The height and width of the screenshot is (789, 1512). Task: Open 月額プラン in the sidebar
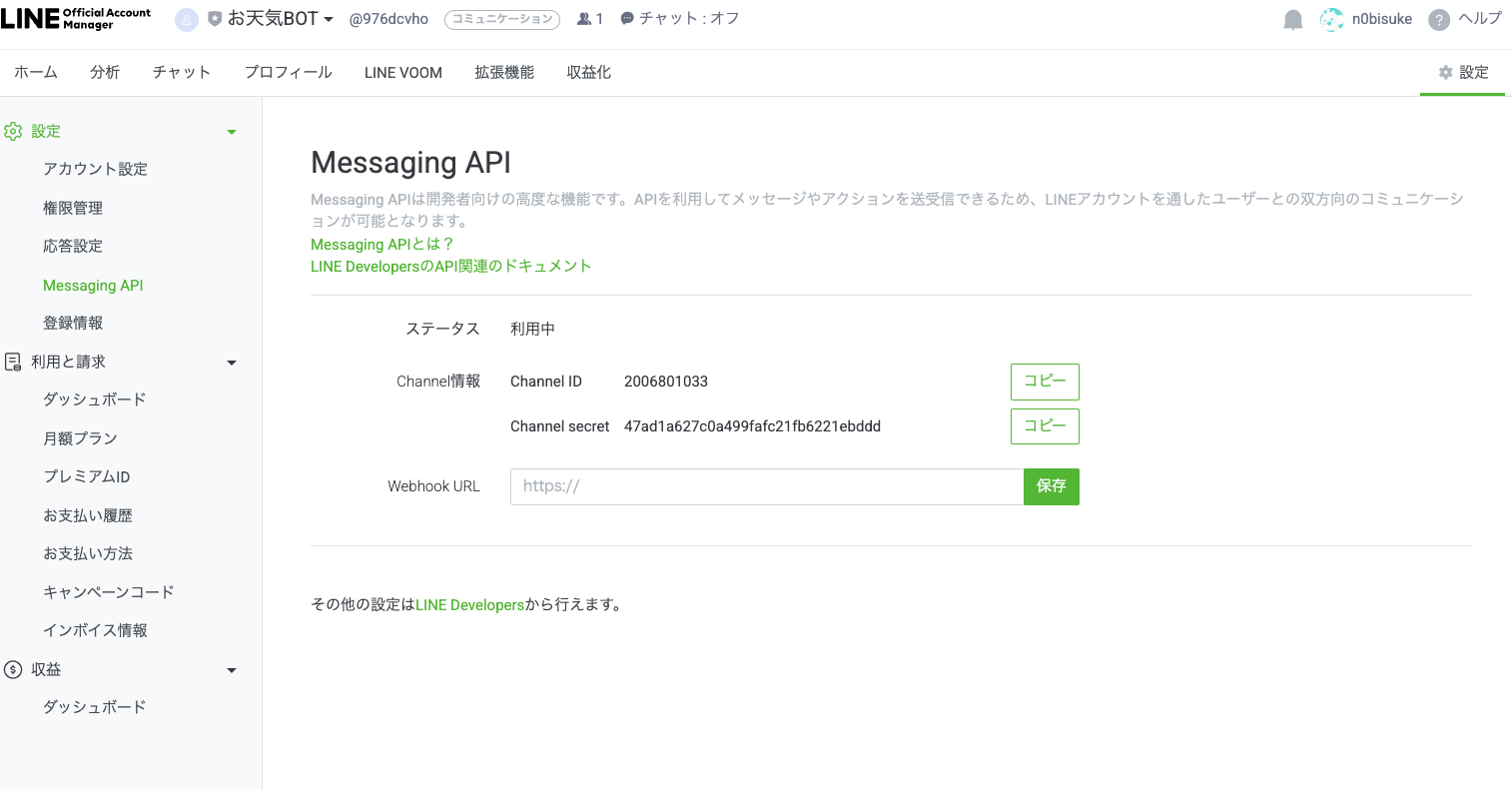point(80,437)
